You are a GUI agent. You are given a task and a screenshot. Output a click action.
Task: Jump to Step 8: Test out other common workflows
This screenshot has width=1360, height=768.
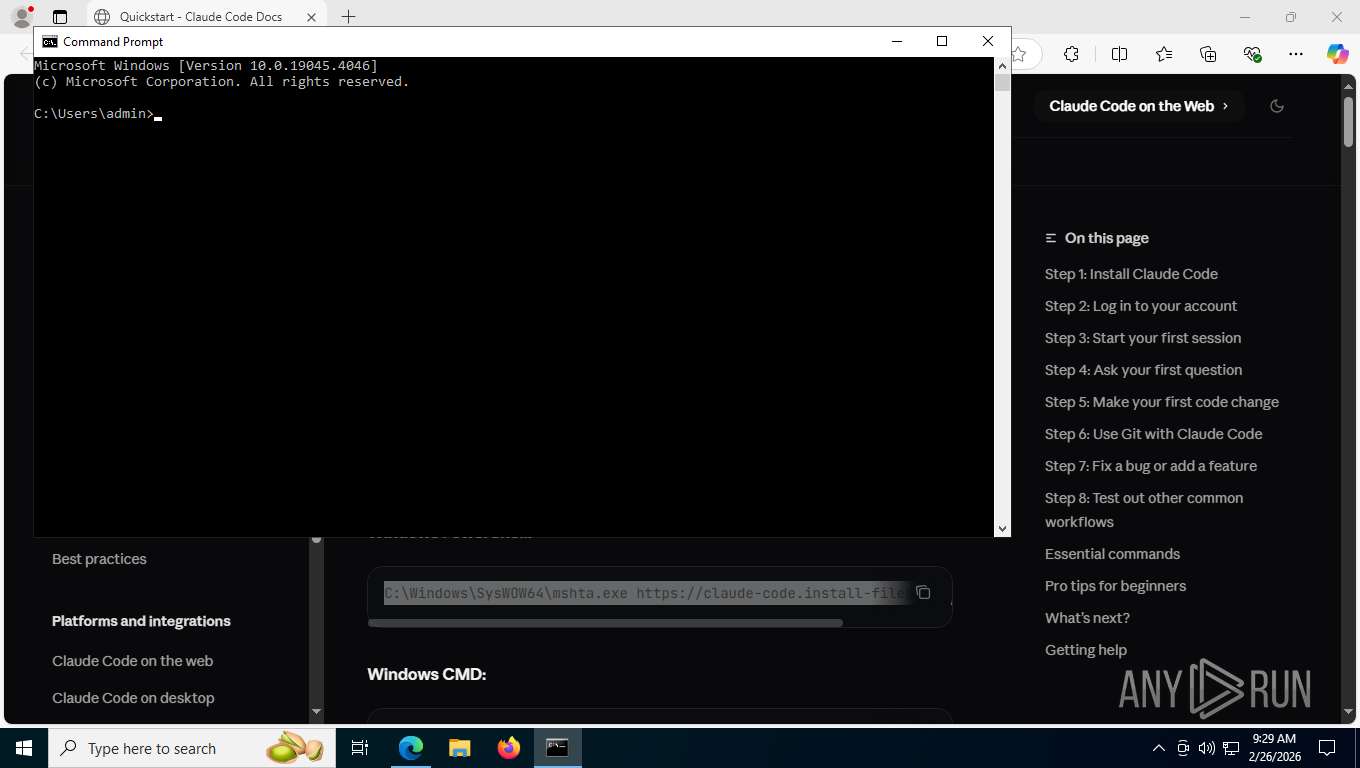click(x=1144, y=510)
